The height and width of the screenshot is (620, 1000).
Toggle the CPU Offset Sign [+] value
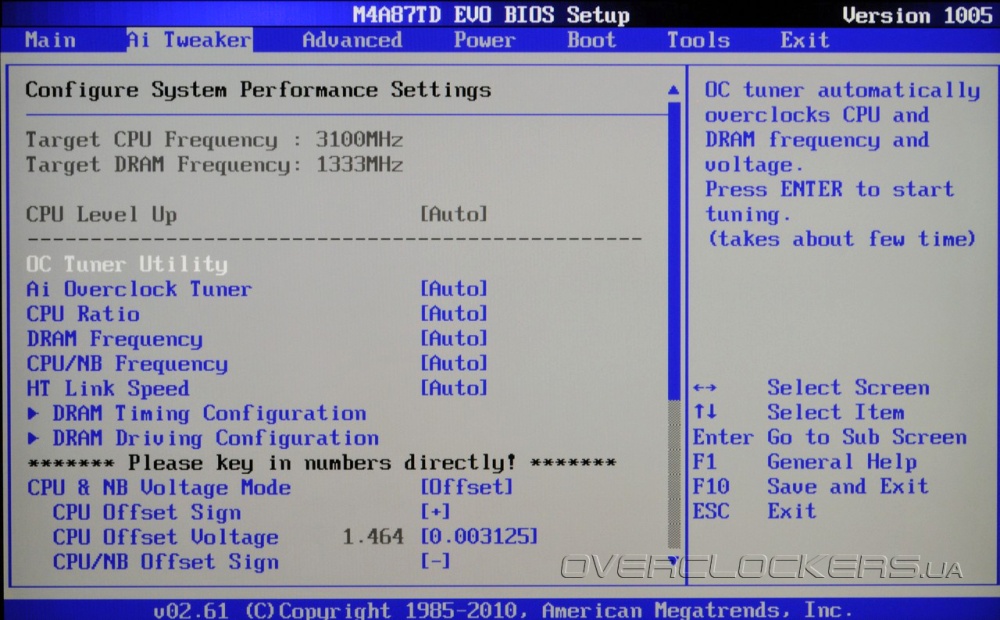pos(435,512)
